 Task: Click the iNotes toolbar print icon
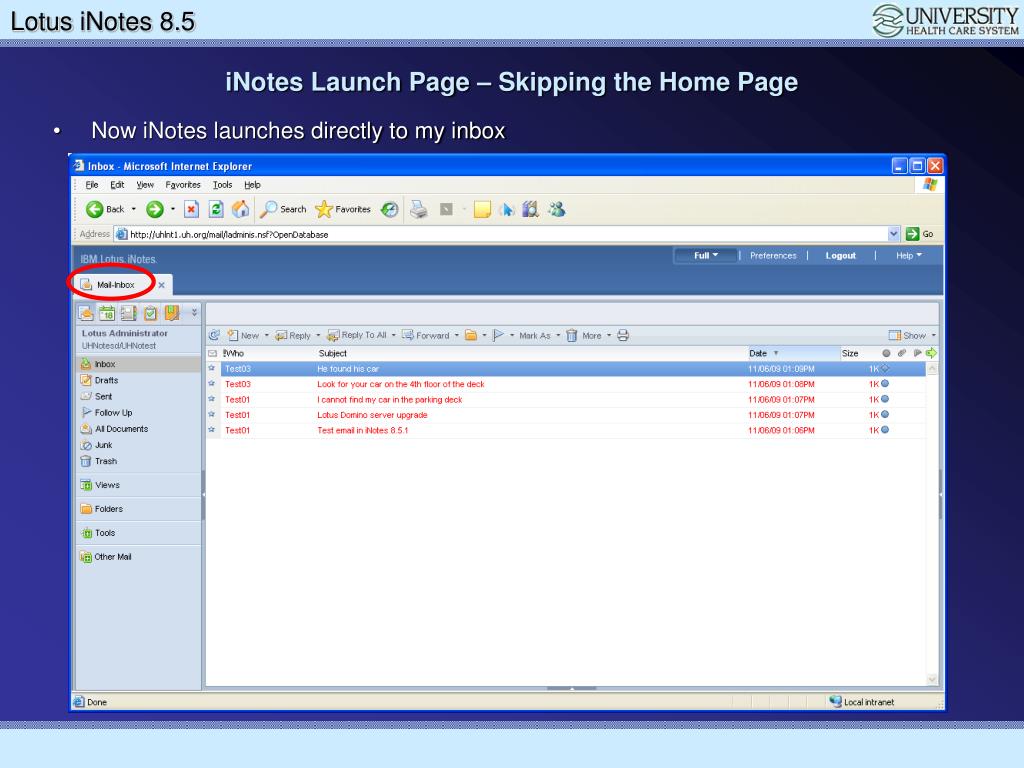(x=623, y=335)
